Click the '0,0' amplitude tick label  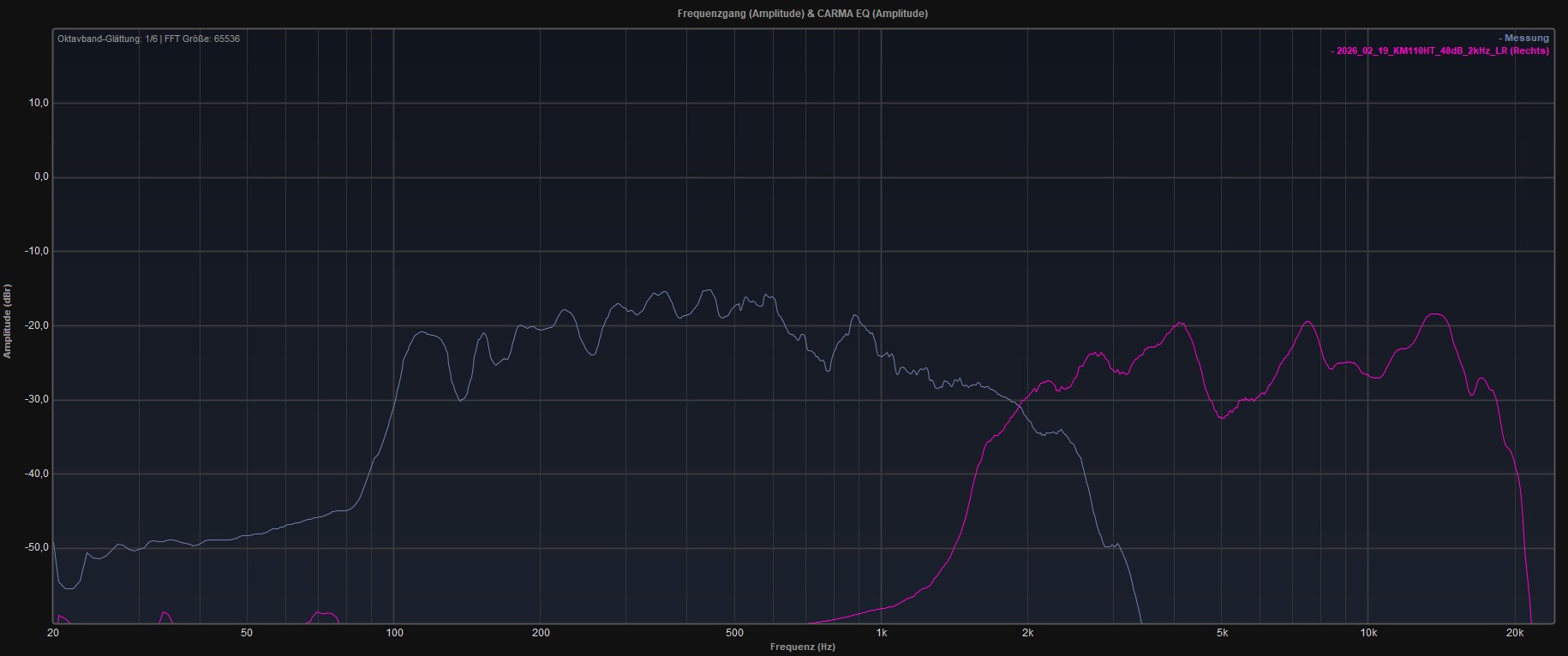(x=41, y=177)
